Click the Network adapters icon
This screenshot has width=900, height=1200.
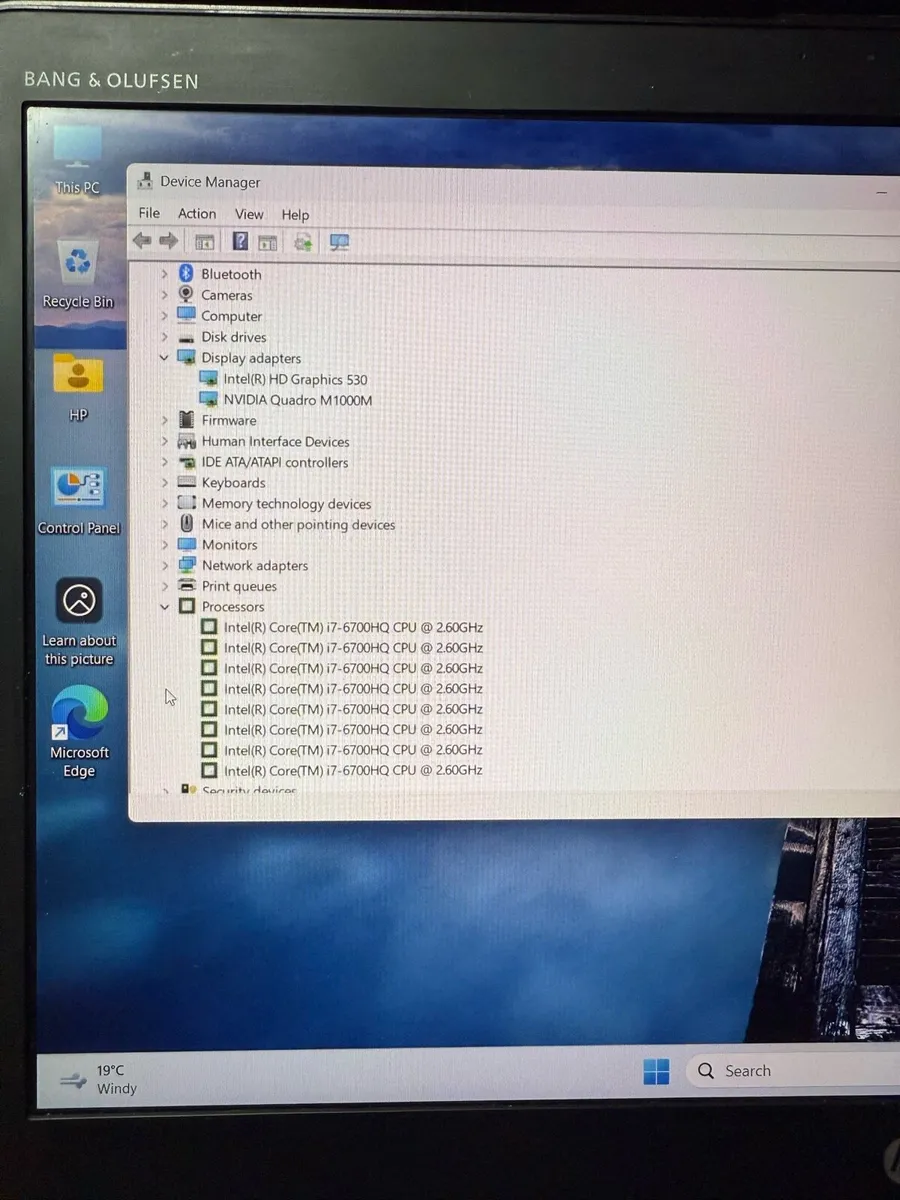pyautogui.click(x=186, y=565)
